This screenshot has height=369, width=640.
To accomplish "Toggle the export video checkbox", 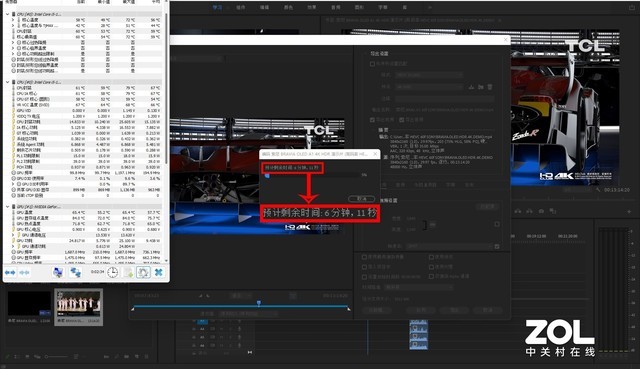I will pyautogui.click(x=372, y=120).
